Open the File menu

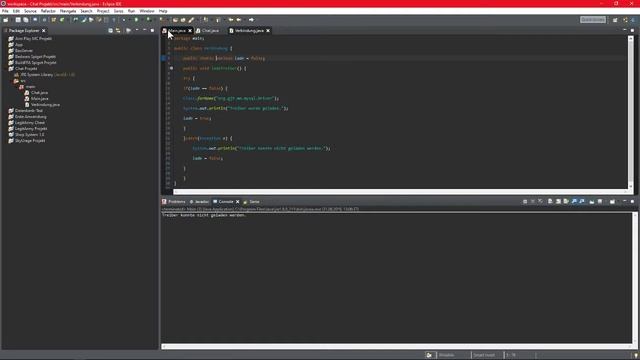coord(5,11)
